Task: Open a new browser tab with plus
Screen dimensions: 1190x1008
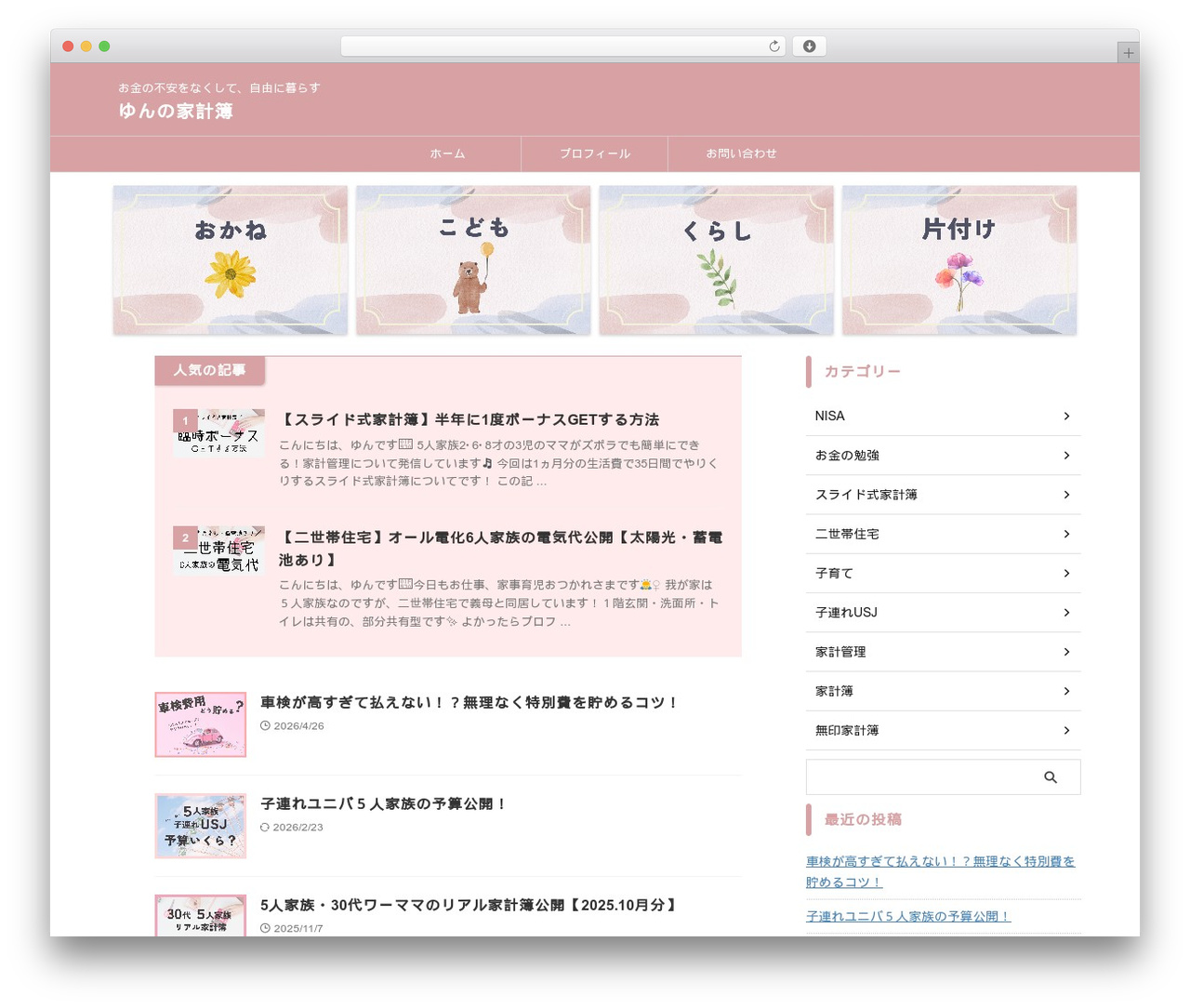Action: tap(1128, 53)
